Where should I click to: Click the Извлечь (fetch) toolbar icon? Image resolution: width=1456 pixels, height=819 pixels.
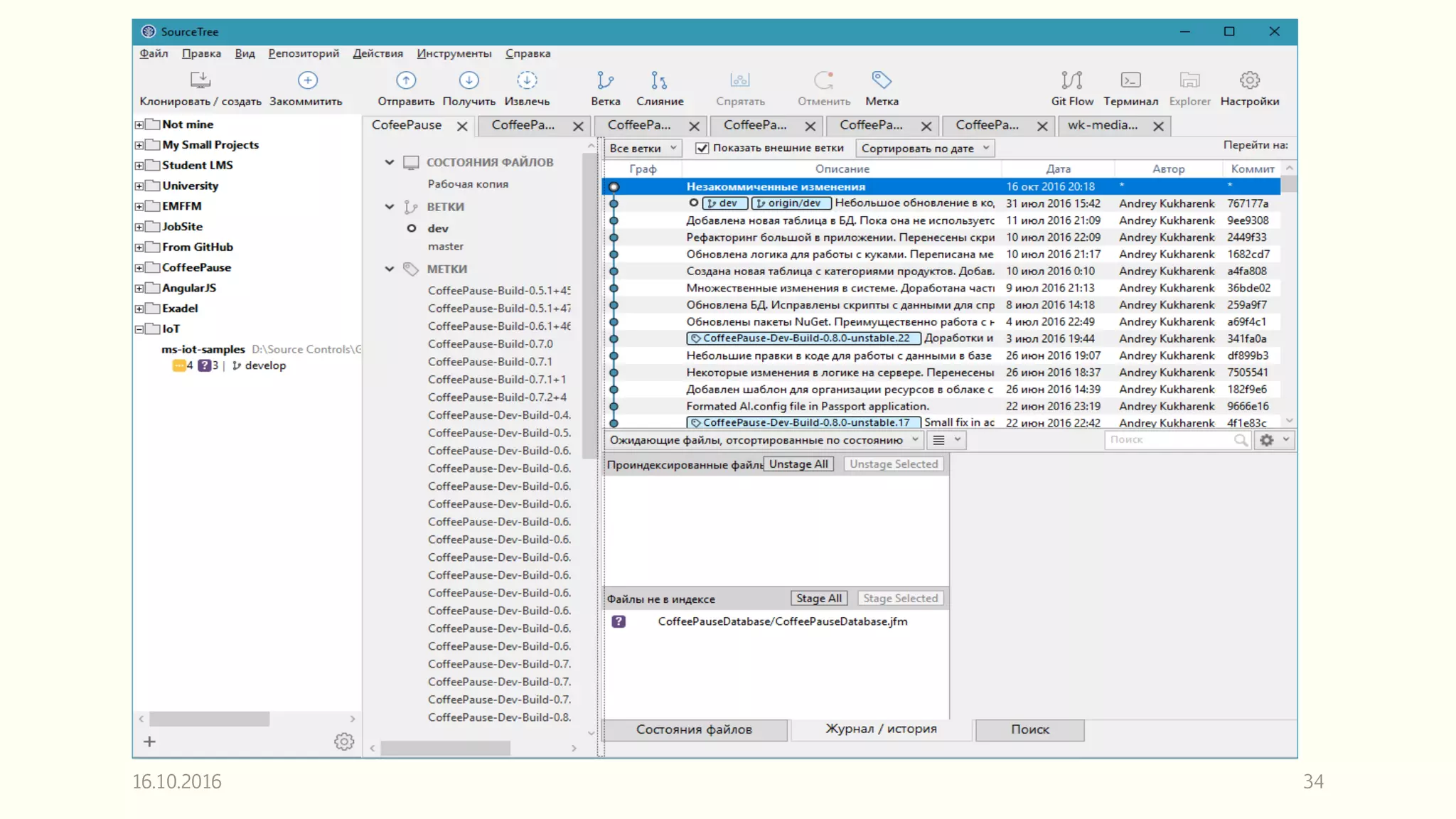point(527,80)
